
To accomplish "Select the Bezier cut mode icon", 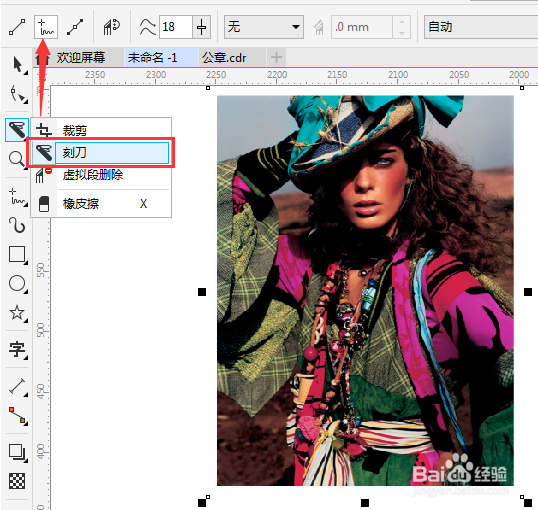I will pyautogui.click(x=75, y=27).
